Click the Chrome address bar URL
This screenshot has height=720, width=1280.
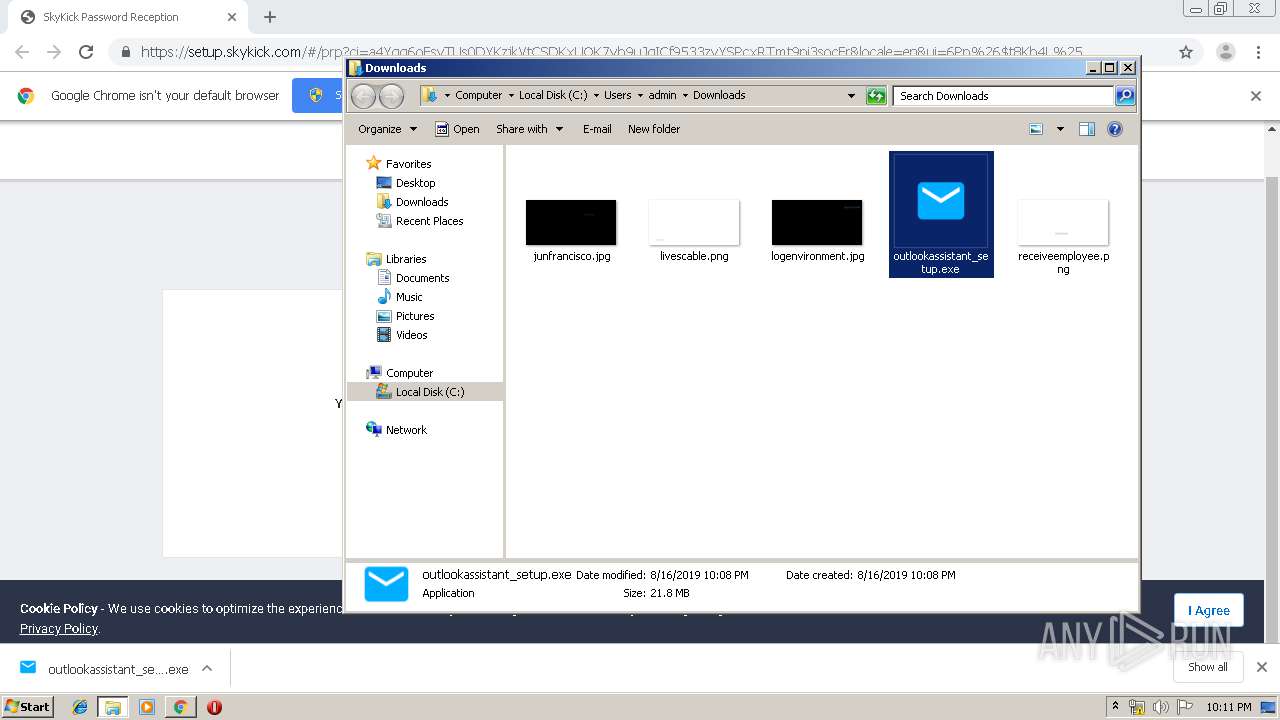(x=611, y=52)
